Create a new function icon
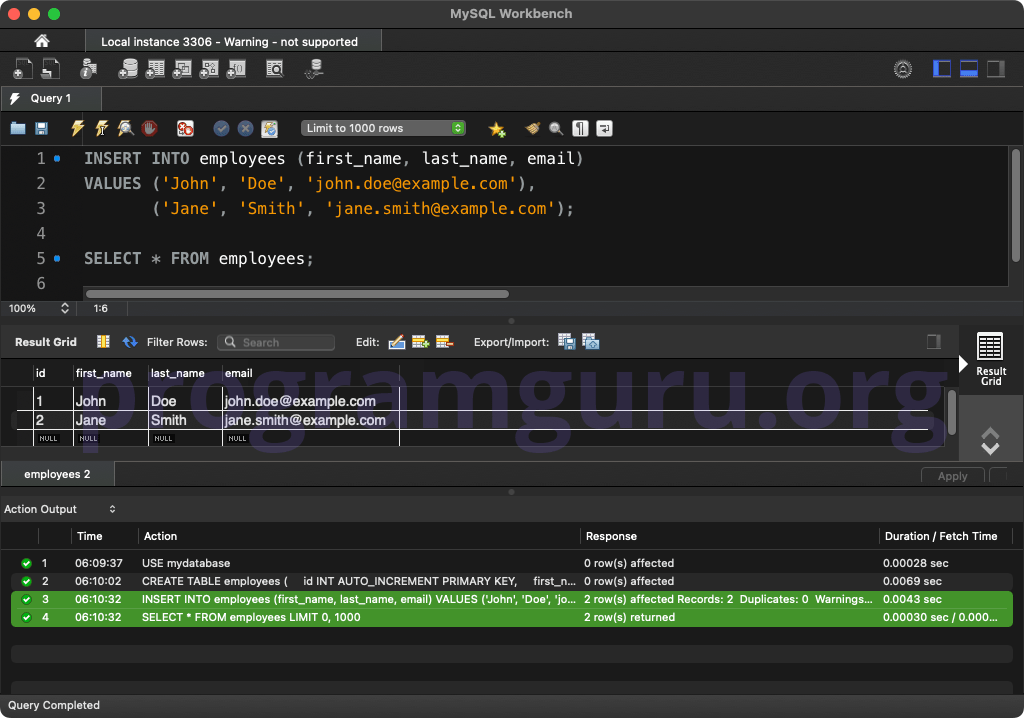Image resolution: width=1024 pixels, height=718 pixels. point(236,69)
